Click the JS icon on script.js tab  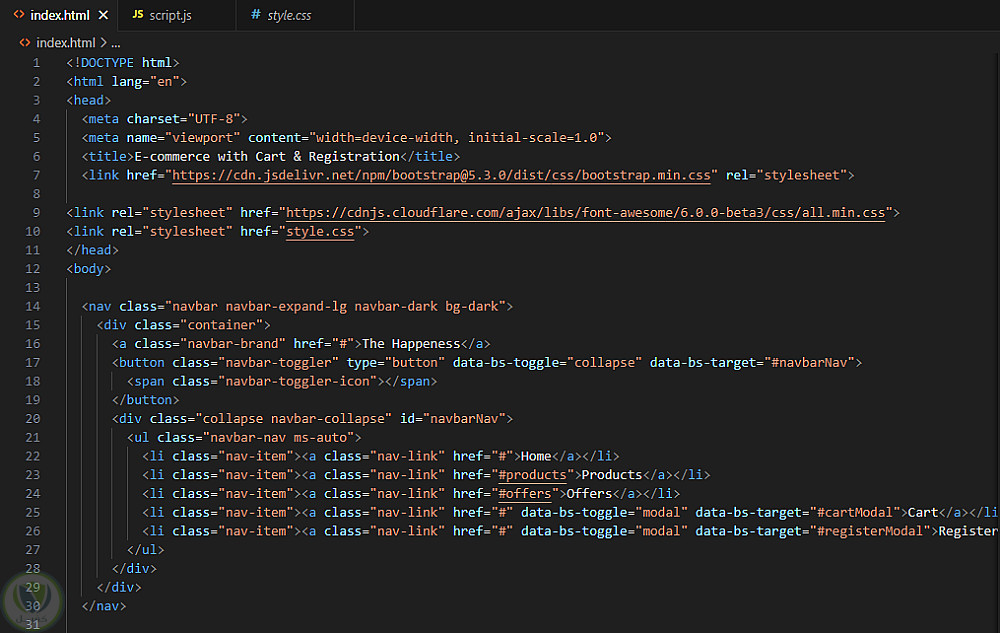(137, 15)
